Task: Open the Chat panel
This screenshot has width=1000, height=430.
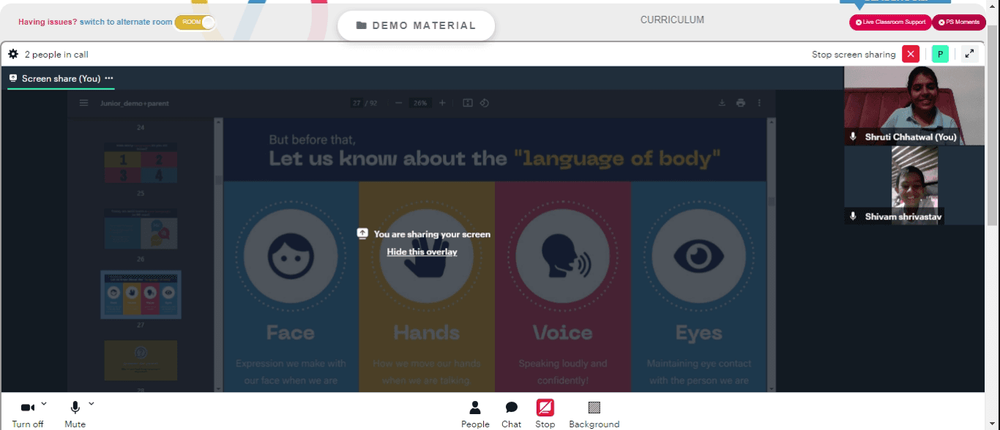Action: [511, 414]
